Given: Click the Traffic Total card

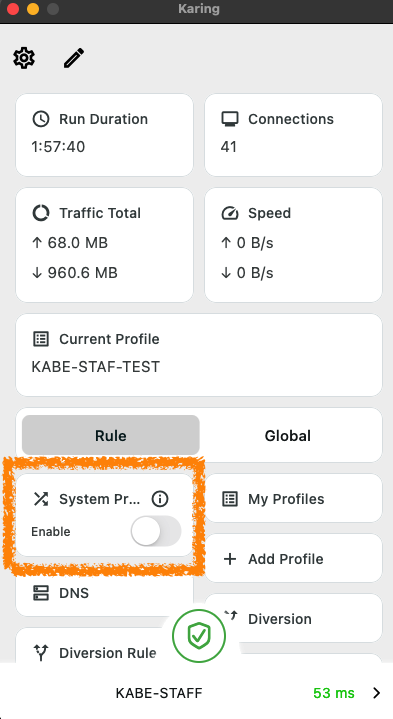Looking at the screenshot, I should [x=105, y=245].
